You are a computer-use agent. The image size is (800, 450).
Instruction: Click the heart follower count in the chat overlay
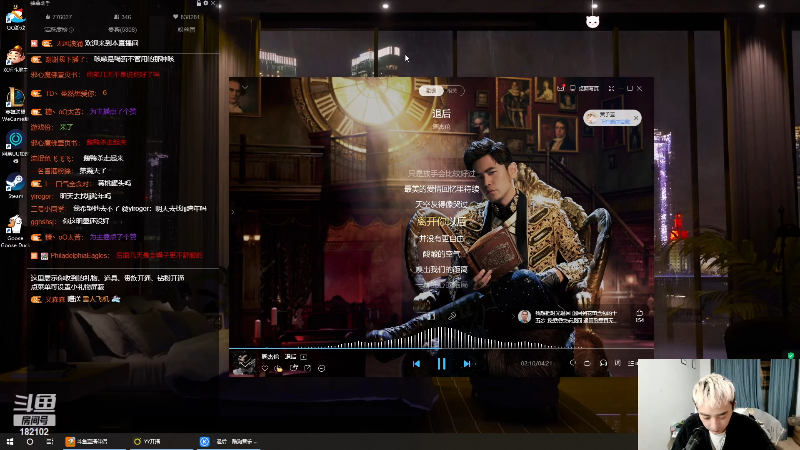[186, 17]
